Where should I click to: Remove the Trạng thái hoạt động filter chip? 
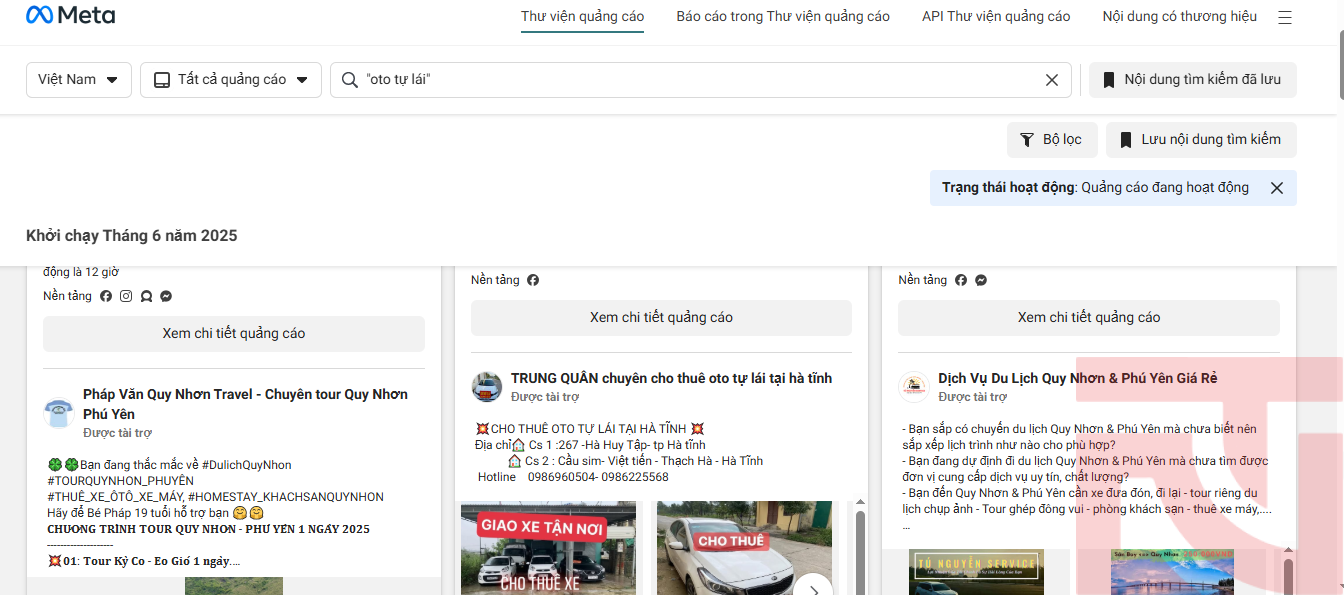(x=1277, y=188)
